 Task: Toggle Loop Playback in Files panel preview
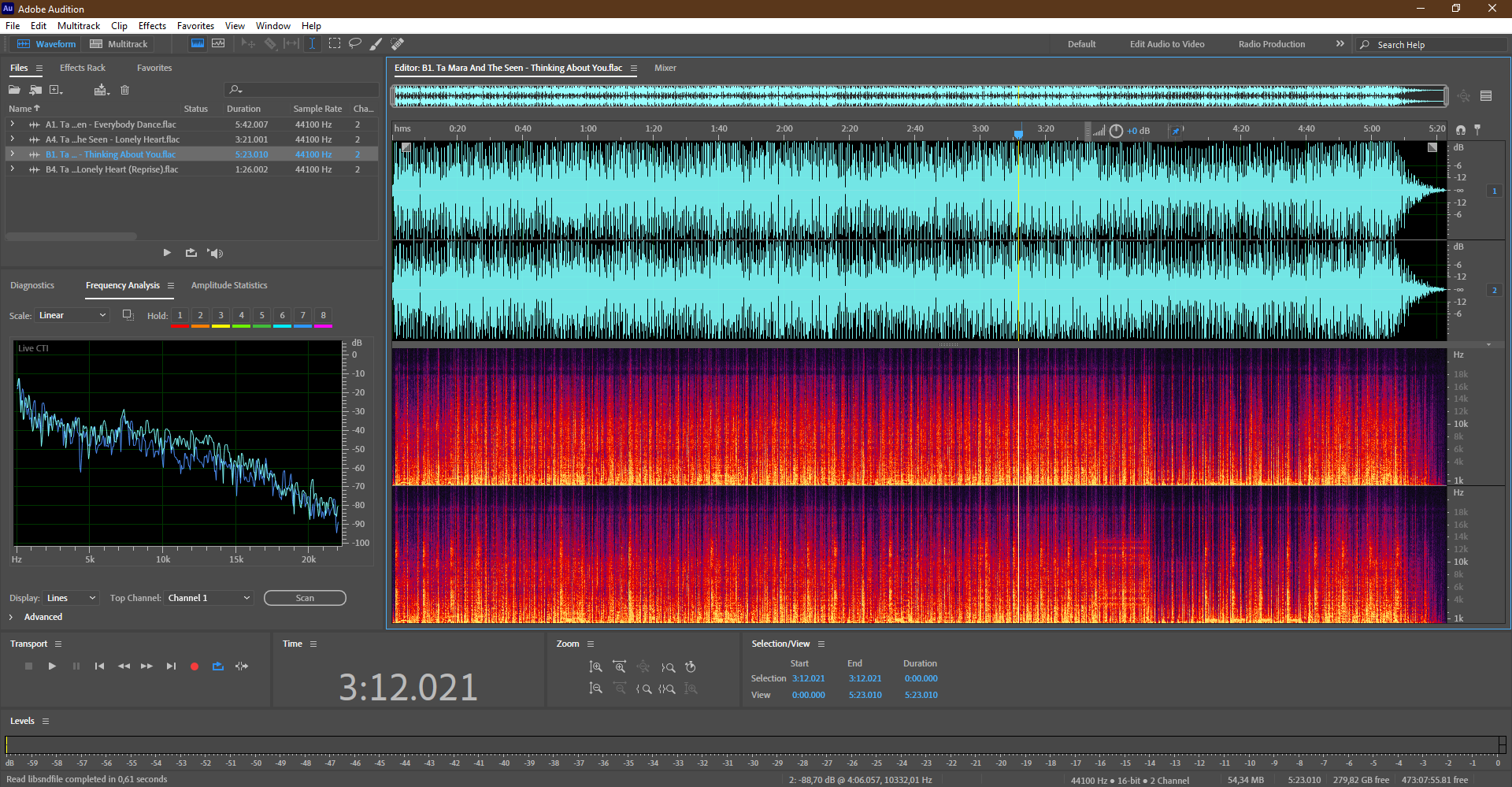tap(191, 253)
